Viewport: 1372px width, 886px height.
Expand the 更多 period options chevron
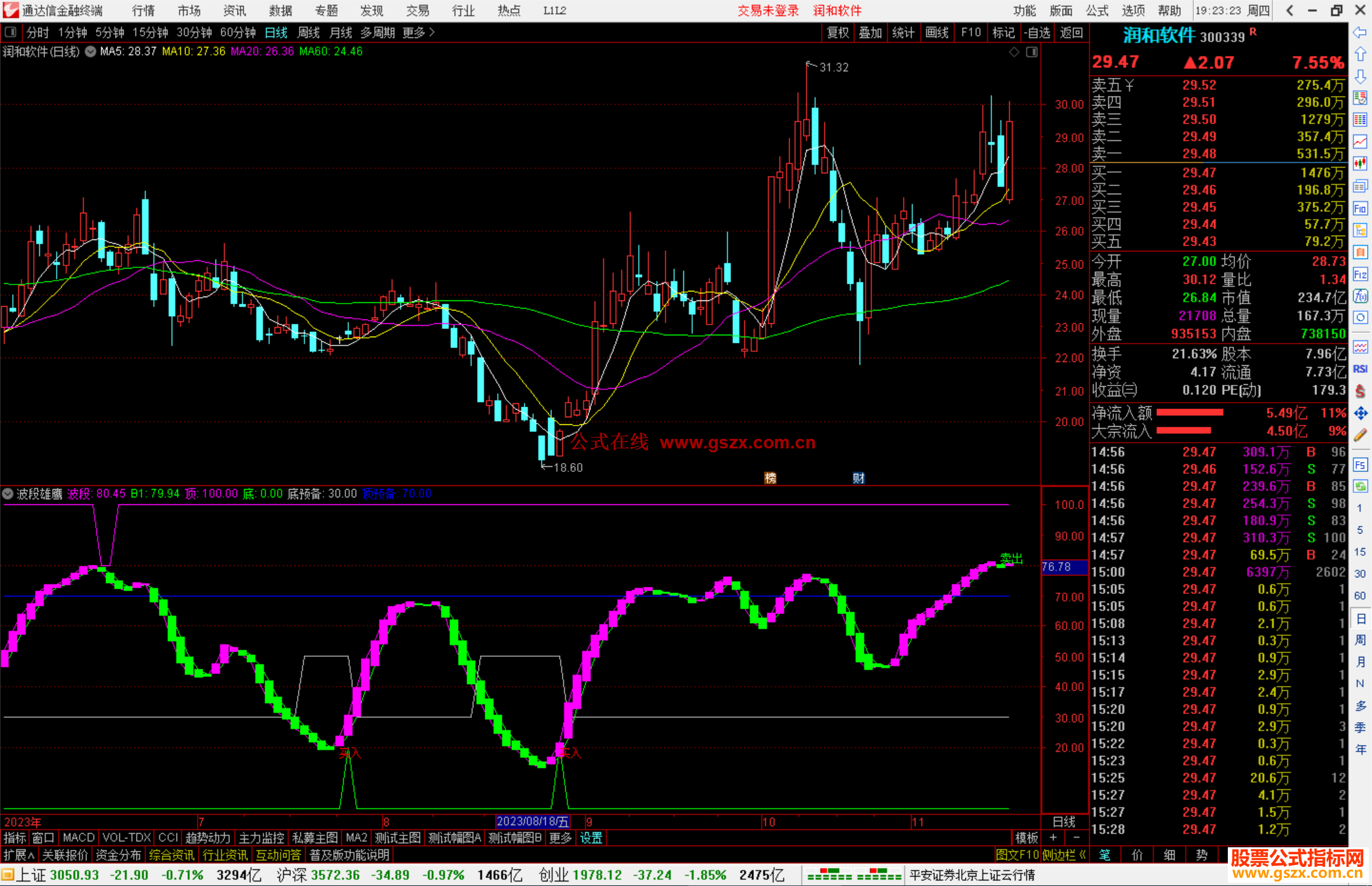433,32
